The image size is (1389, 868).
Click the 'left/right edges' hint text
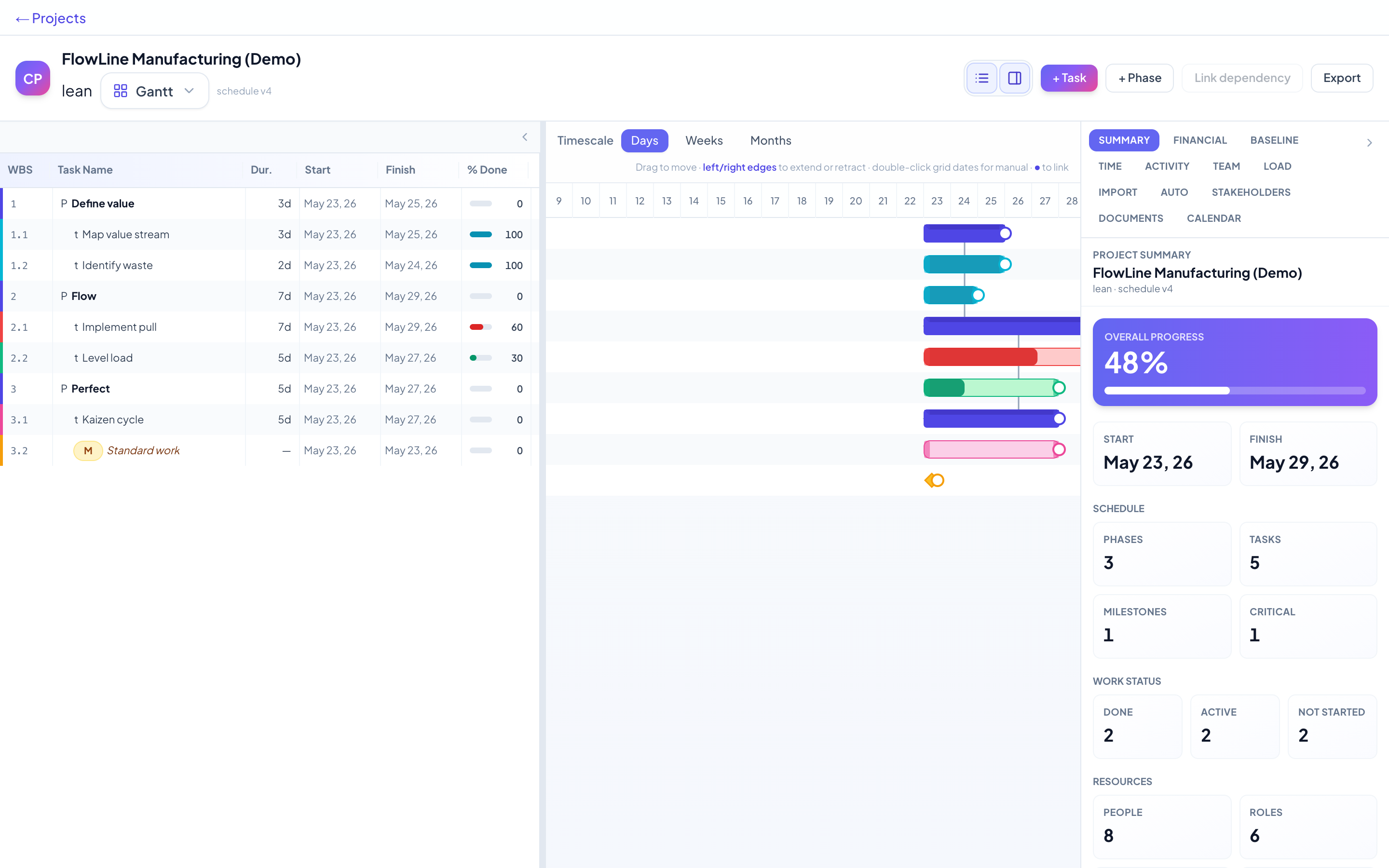[739, 167]
